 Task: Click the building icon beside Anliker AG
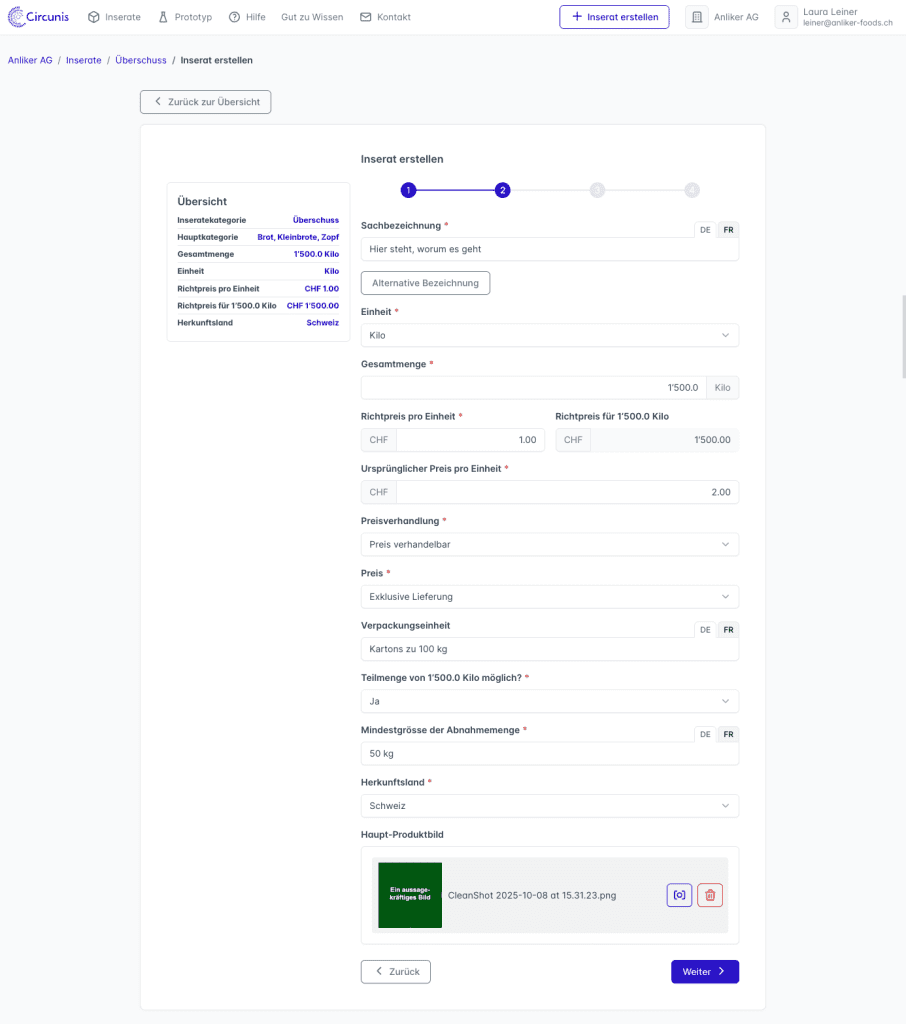coord(696,17)
